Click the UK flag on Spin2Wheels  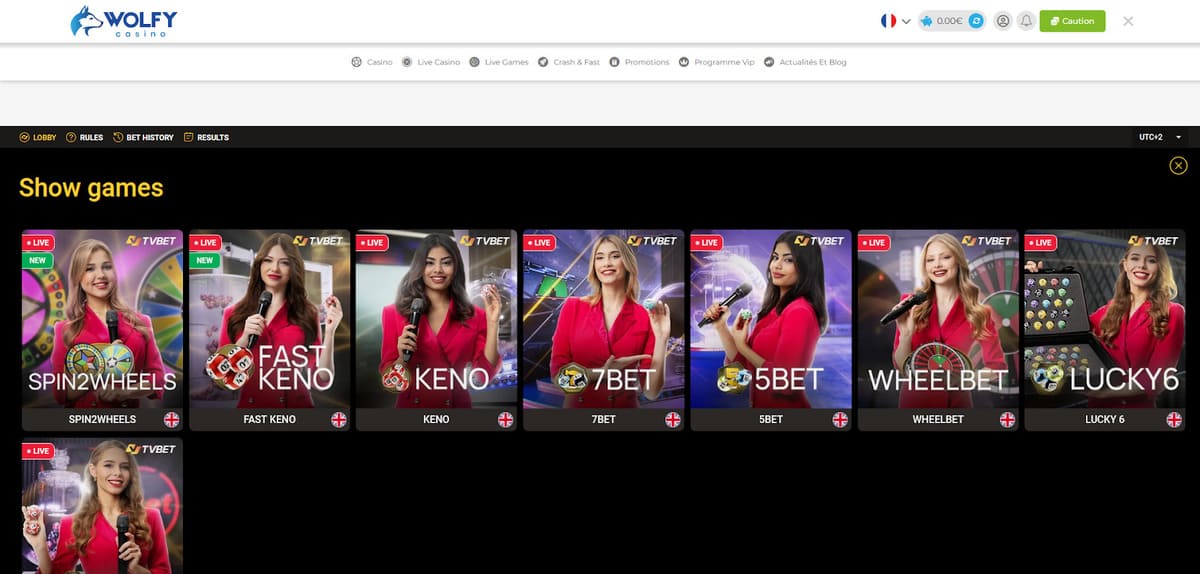coord(172,419)
